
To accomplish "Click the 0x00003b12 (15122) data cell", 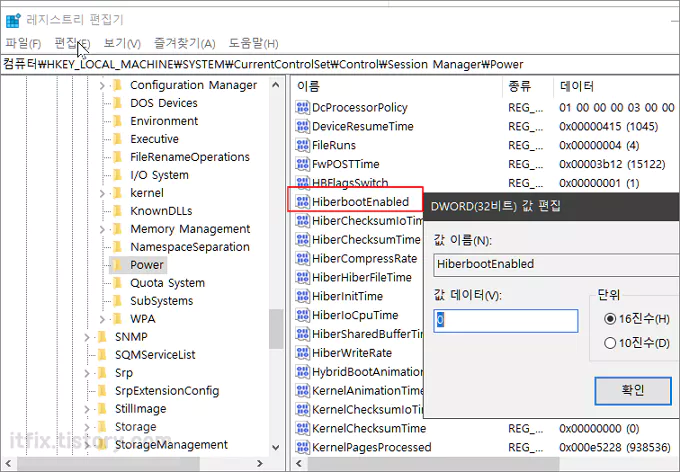I will pyautogui.click(x=612, y=164).
